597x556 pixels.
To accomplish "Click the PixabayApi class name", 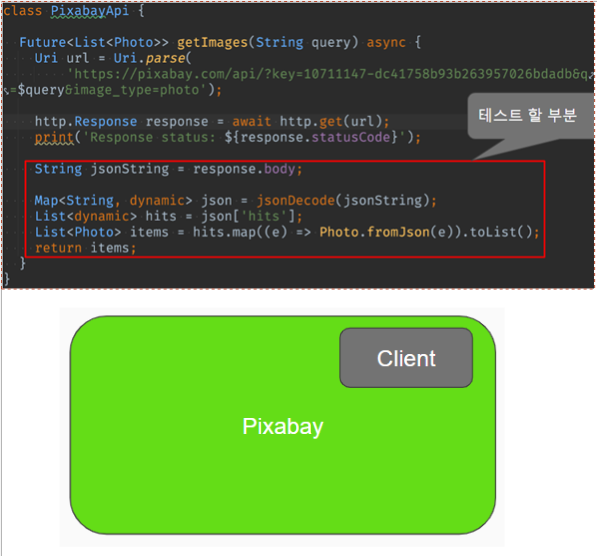I will click(x=90, y=11).
